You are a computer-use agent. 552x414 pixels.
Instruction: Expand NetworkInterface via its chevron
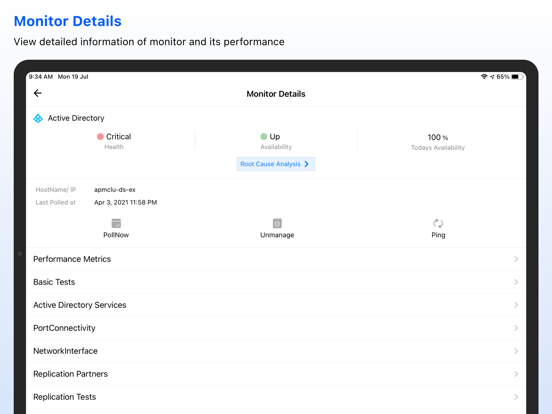point(516,351)
